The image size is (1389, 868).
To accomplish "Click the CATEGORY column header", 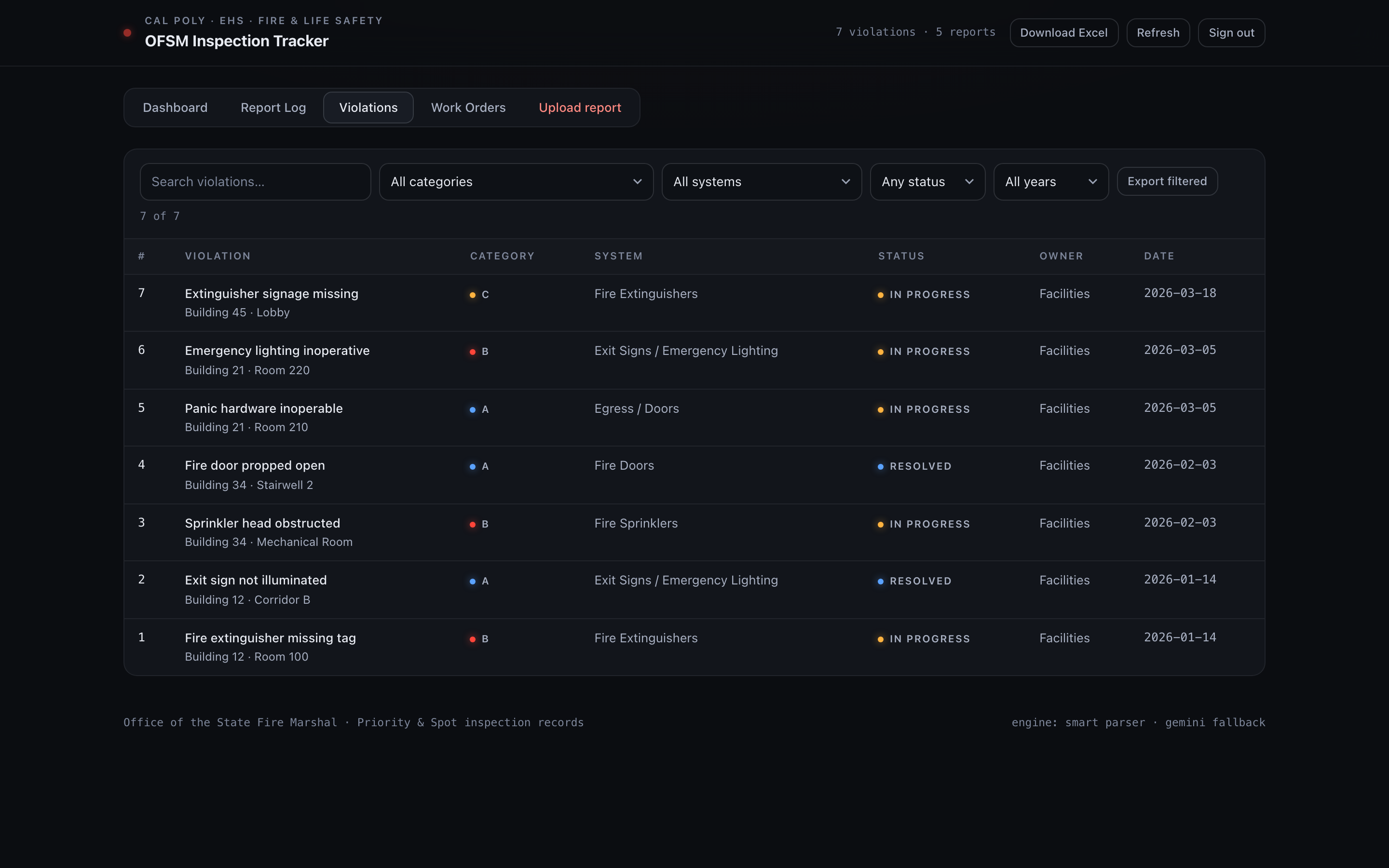I will coord(502,256).
